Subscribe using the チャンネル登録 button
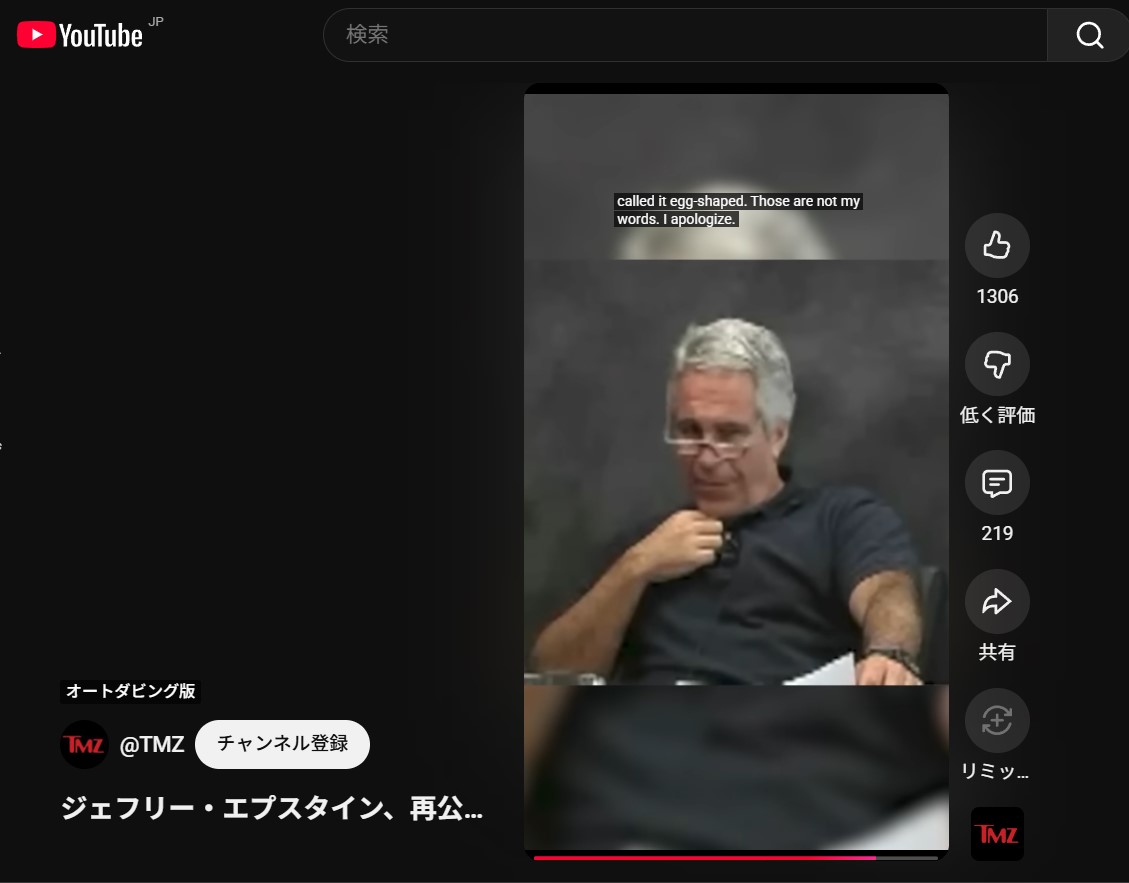Viewport: 1129px width, 883px height. click(282, 744)
